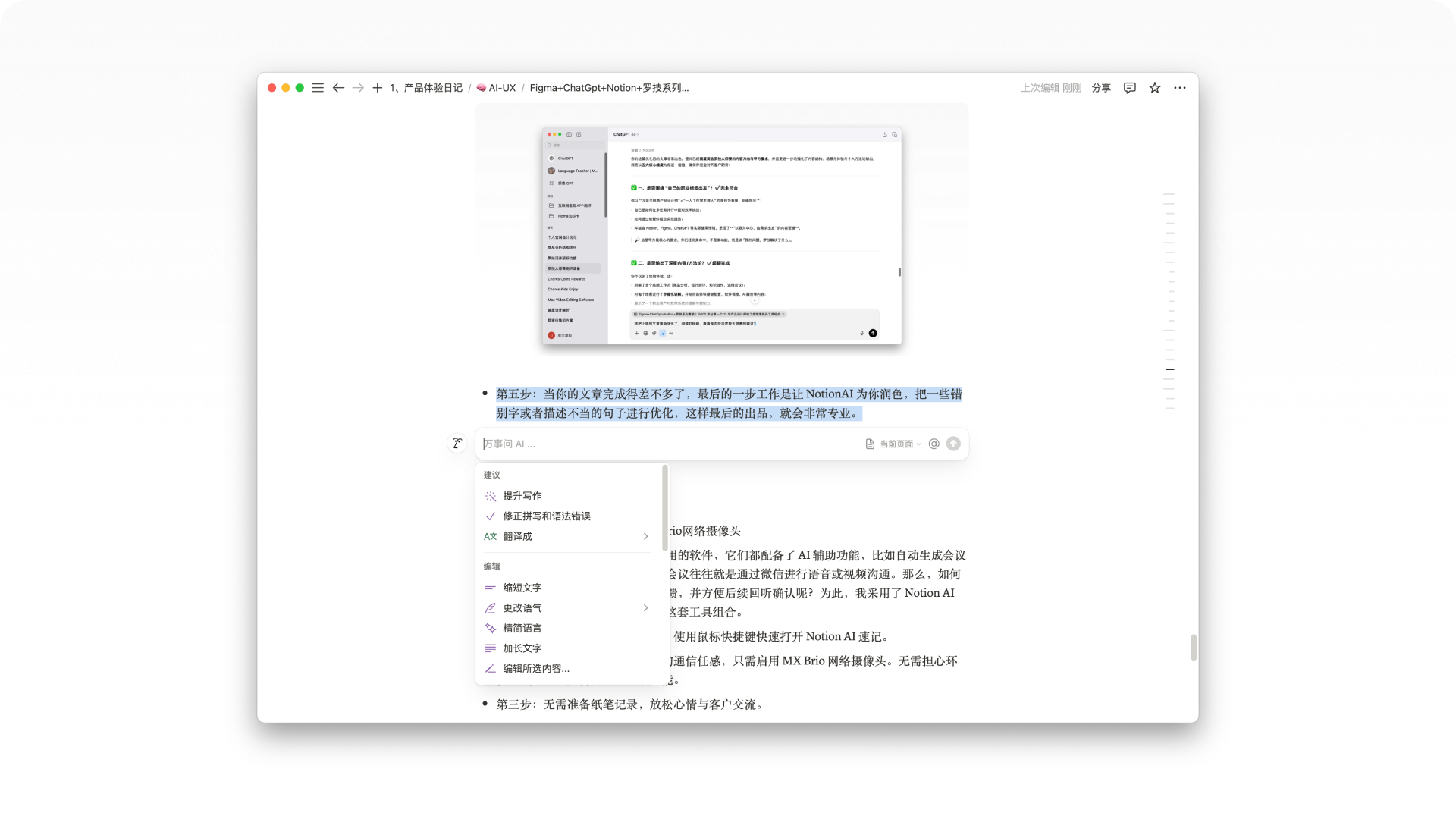Image resolution: width=1456 pixels, height=819 pixels.
Task: Select 加长文字 menu entry
Action: 568,648
